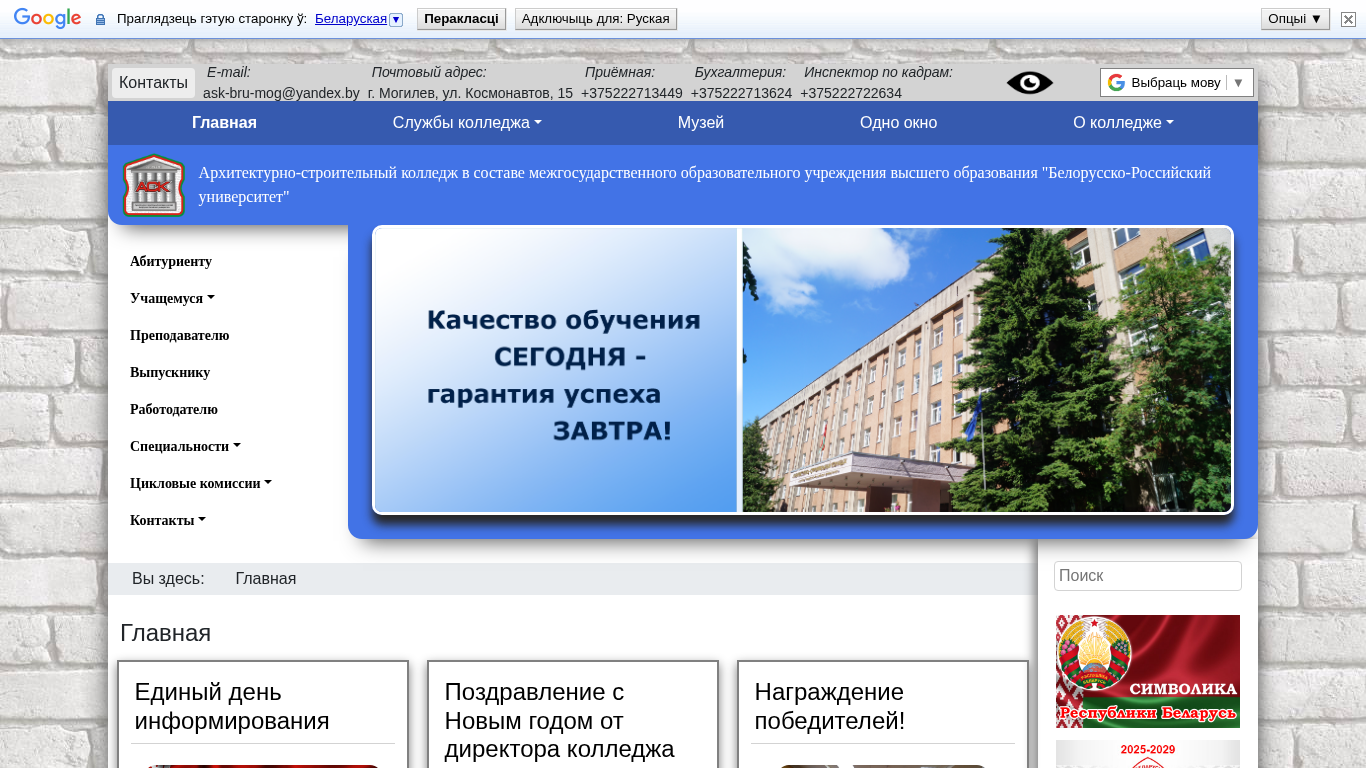
Task: Click the address г. Могилев, ул. Космонавтов, 15
Action: (470, 93)
